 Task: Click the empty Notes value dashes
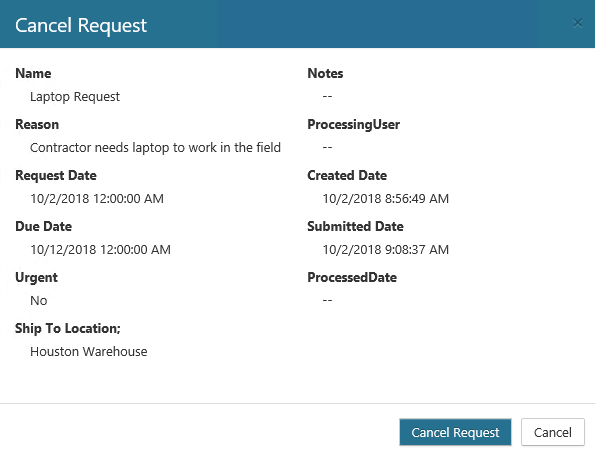tap(327, 96)
